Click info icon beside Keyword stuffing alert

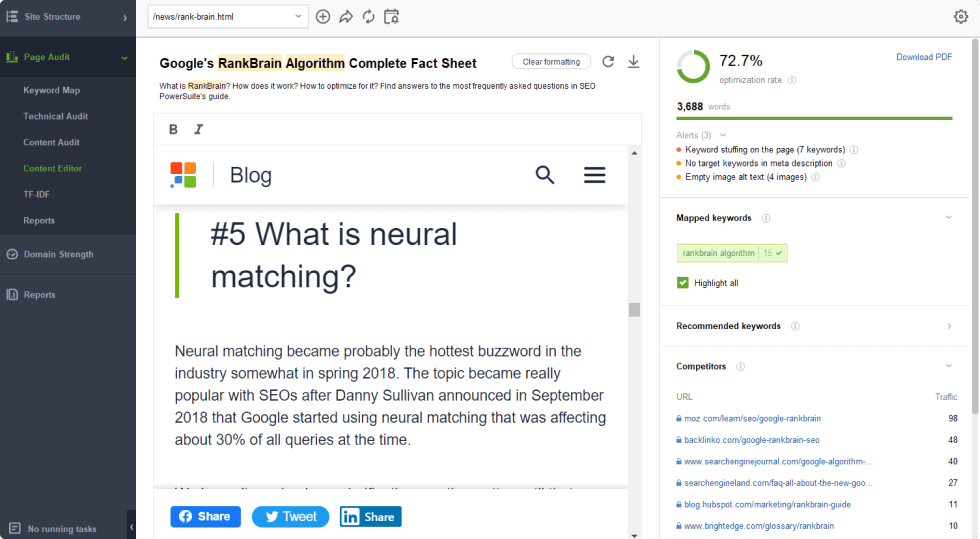[854, 149]
